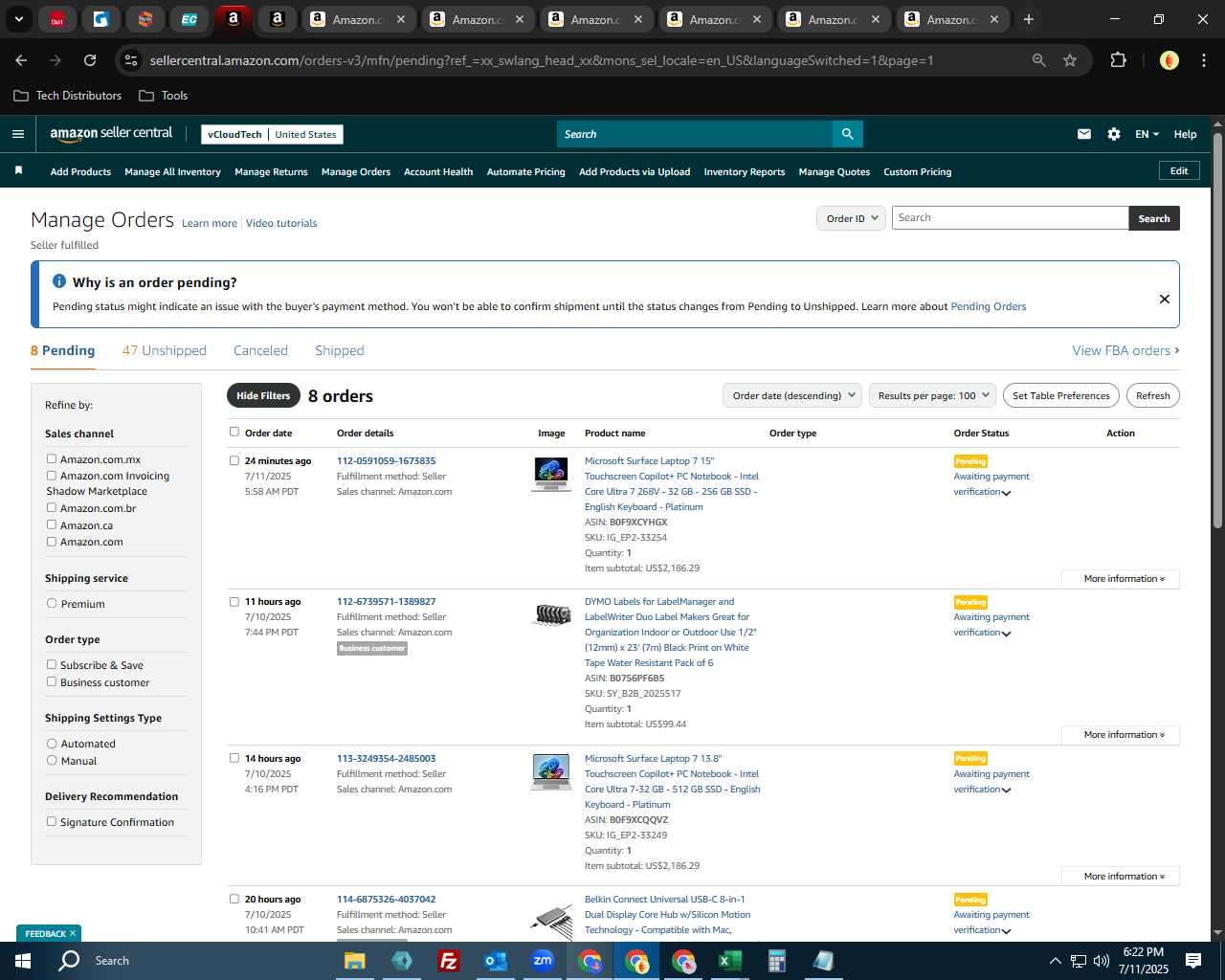Enable the Signature Confirmation filter
This screenshot has height=980, width=1225.
click(x=52, y=821)
